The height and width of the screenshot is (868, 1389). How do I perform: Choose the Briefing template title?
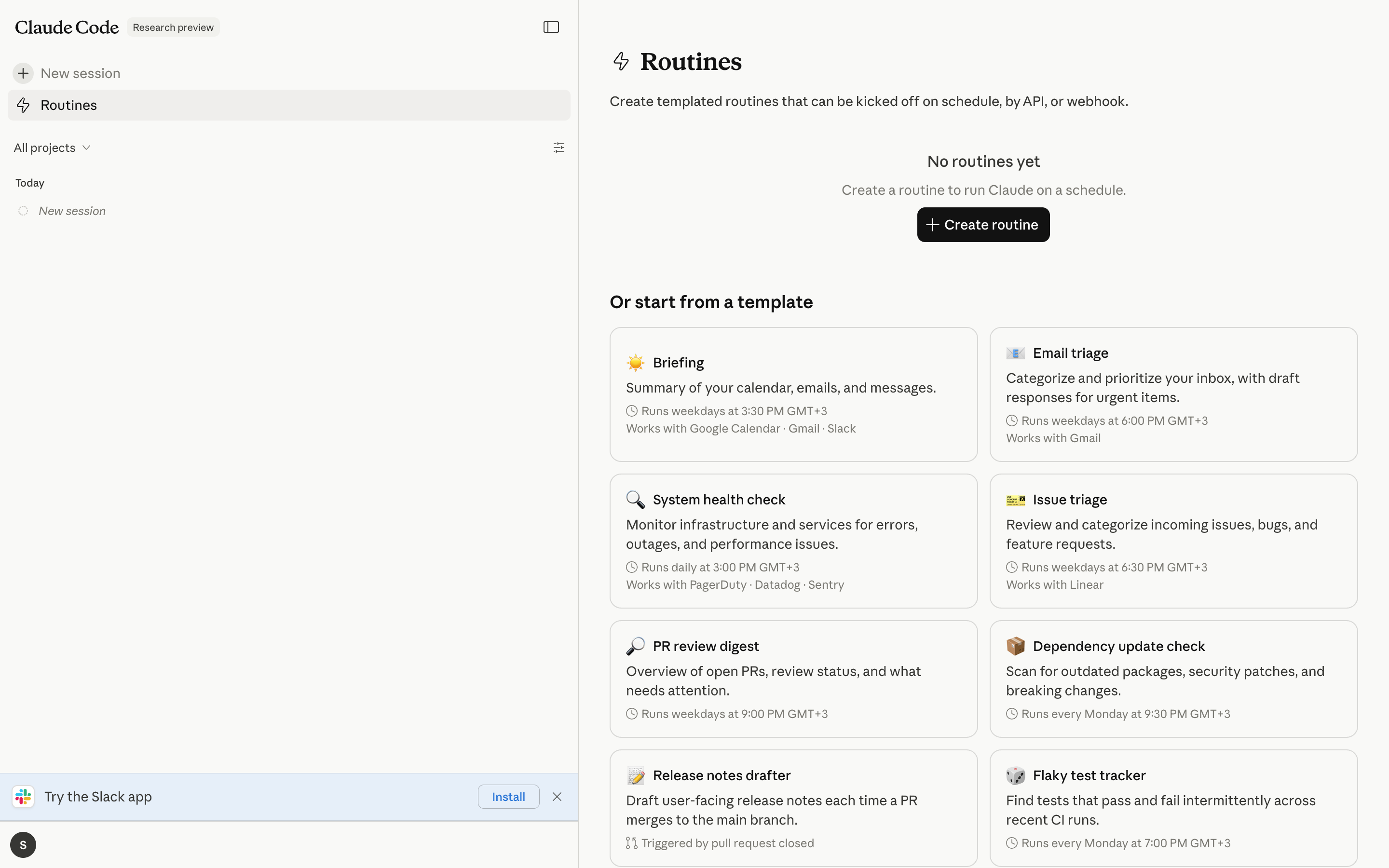pyautogui.click(x=678, y=363)
